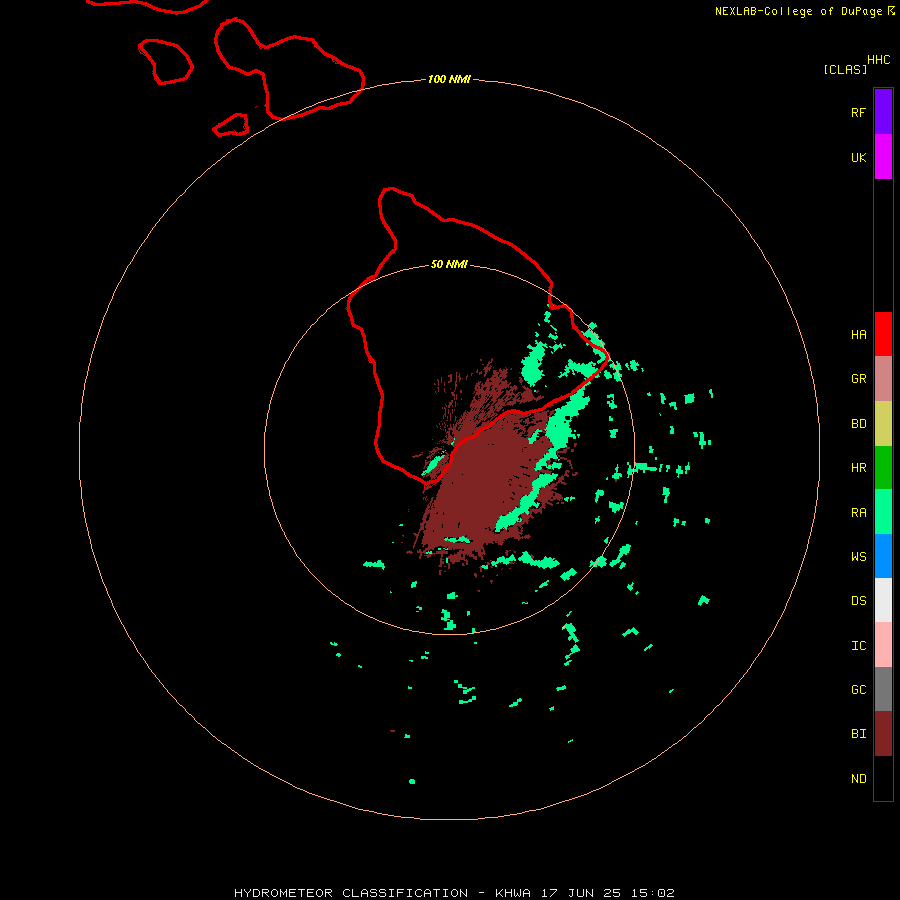This screenshot has height=900, width=900.
Task: Click the 'GC' legend label
Action: pyautogui.click(x=858, y=690)
